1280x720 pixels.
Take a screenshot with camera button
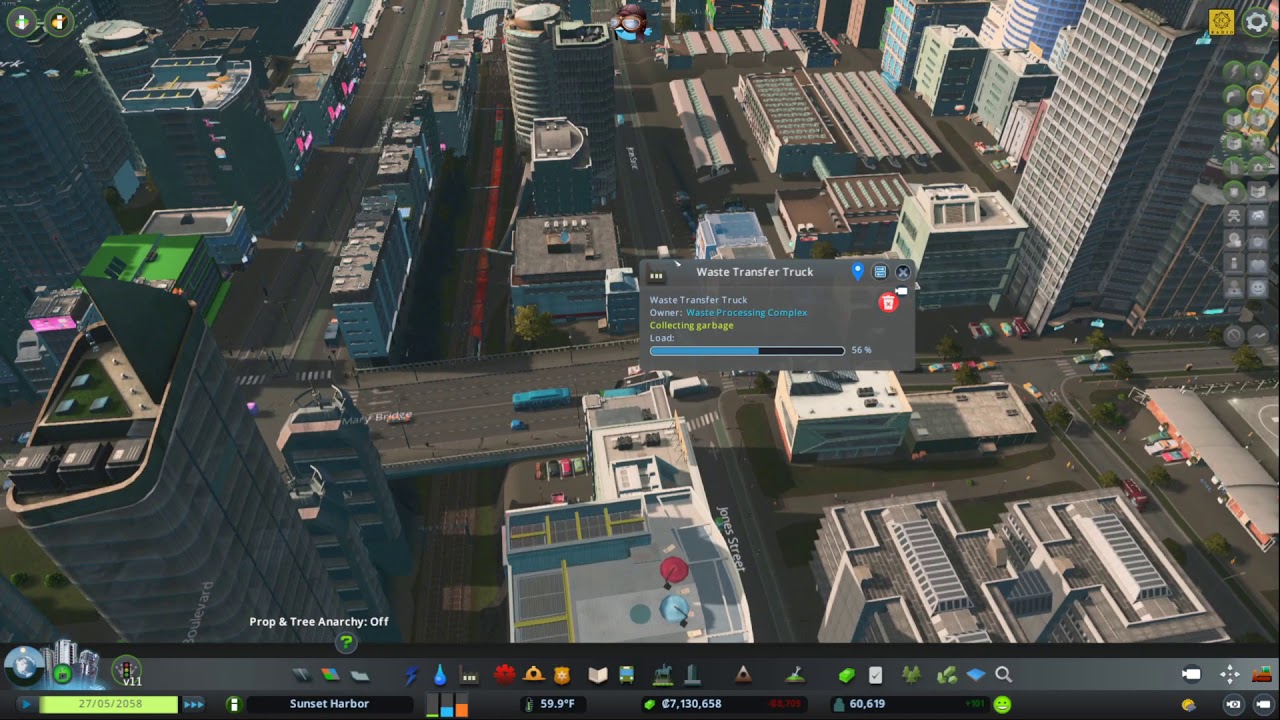1234,705
